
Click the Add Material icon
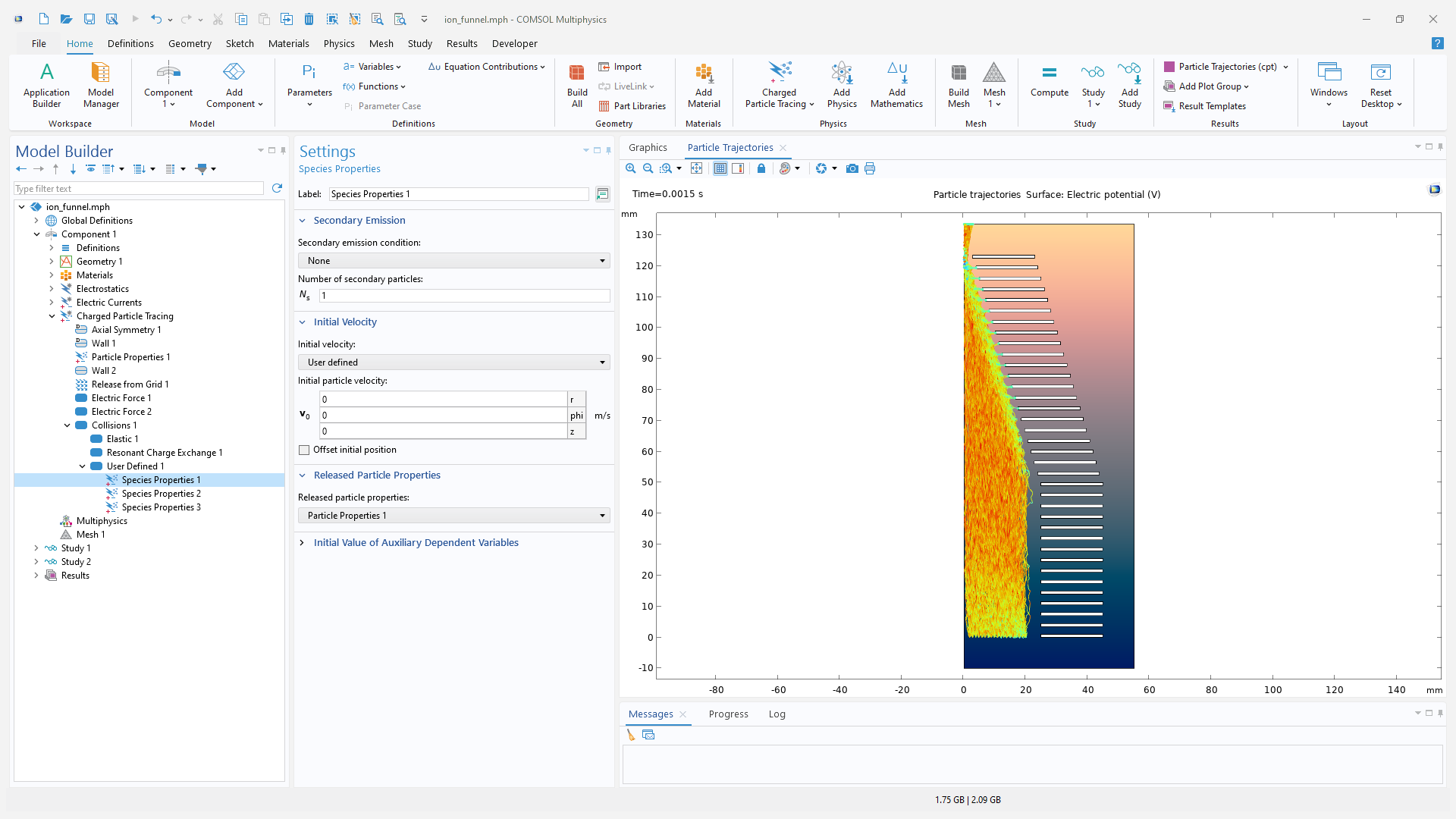703,85
